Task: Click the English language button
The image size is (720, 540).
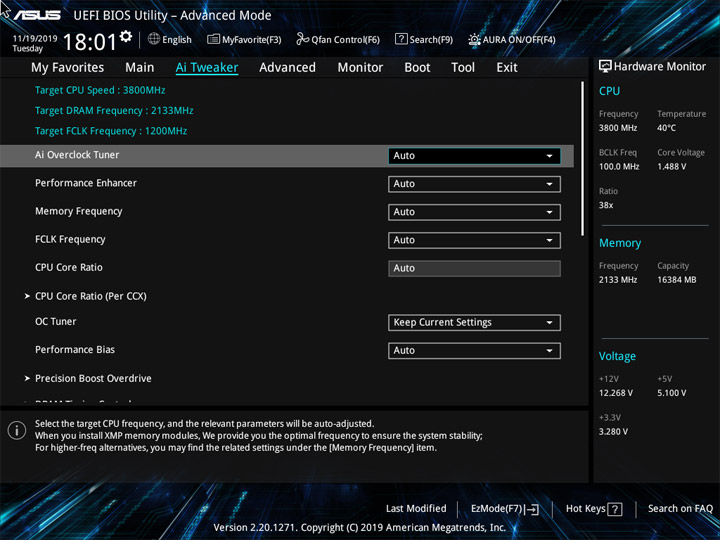Action: (170, 39)
